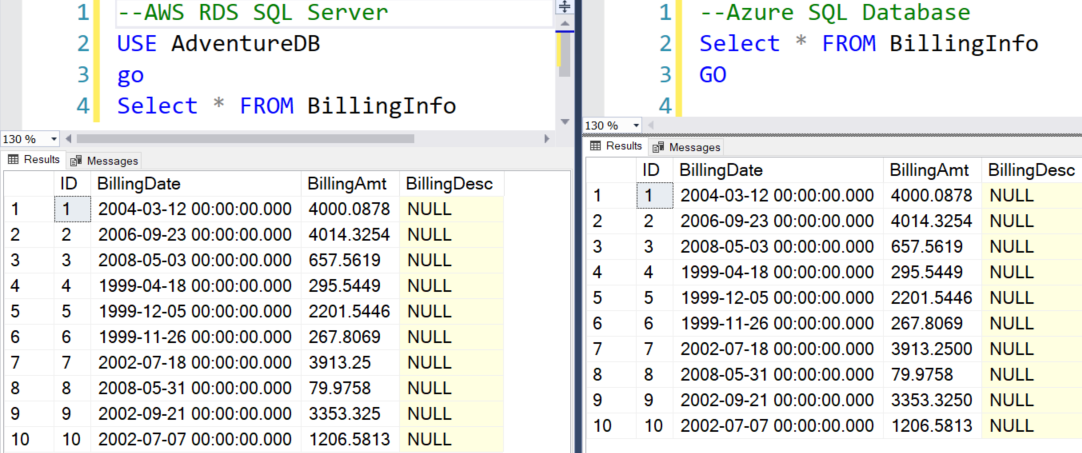Click 3353.3250 amount cell in Azure results

933,400
